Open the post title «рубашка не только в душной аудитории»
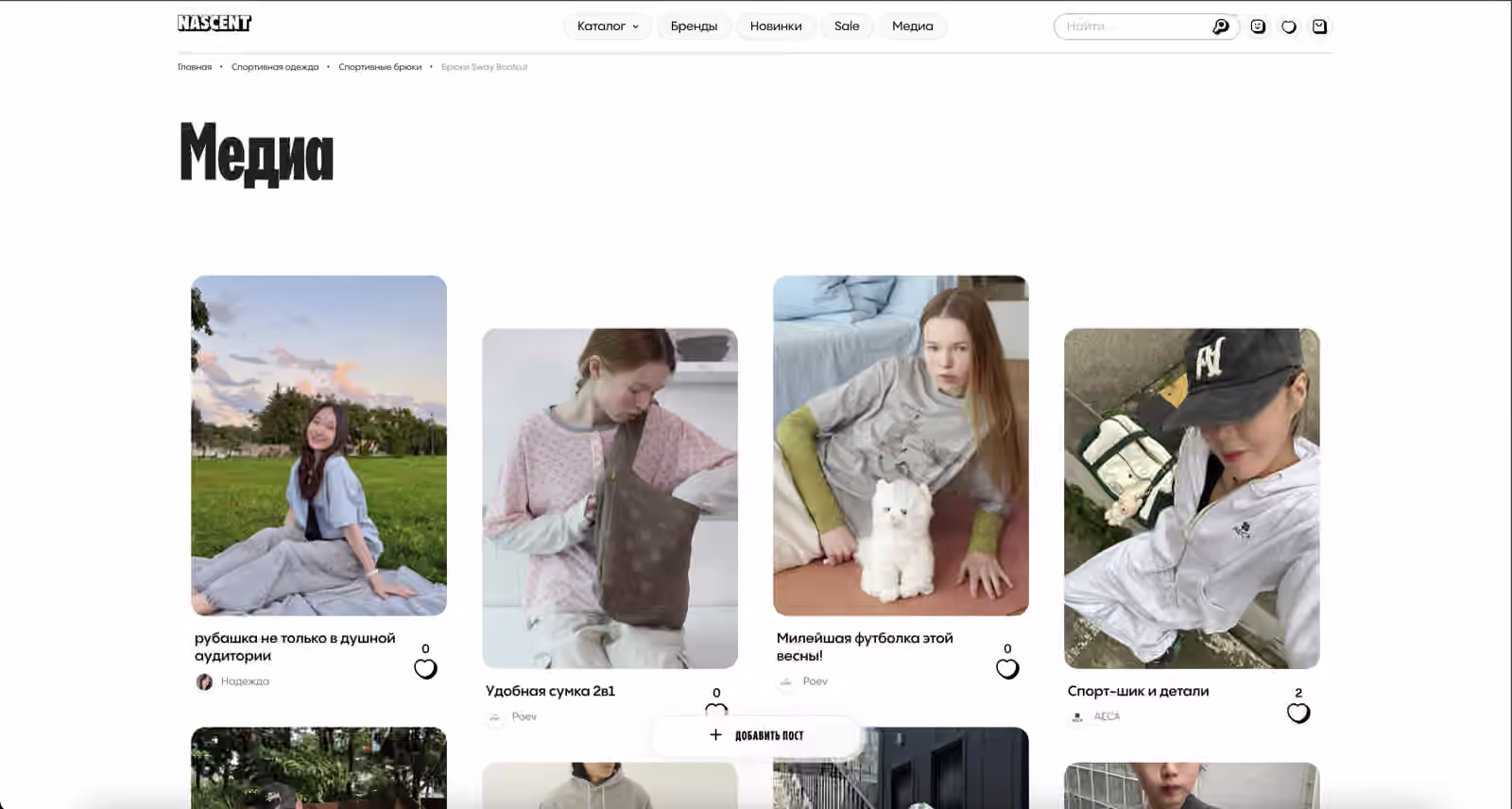Viewport: 1512px width, 809px height. click(x=295, y=647)
